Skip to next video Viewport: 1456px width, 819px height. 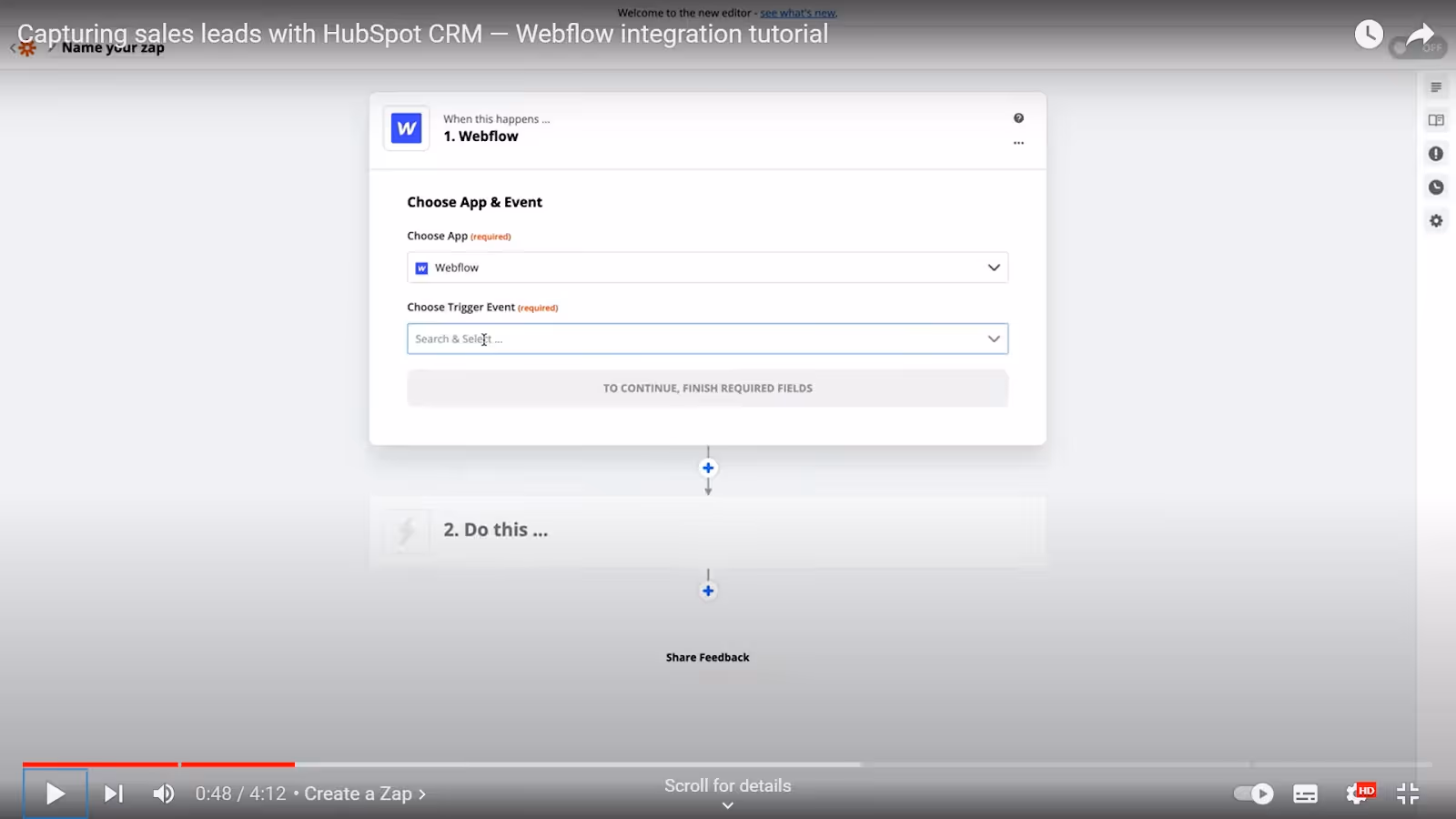113,794
